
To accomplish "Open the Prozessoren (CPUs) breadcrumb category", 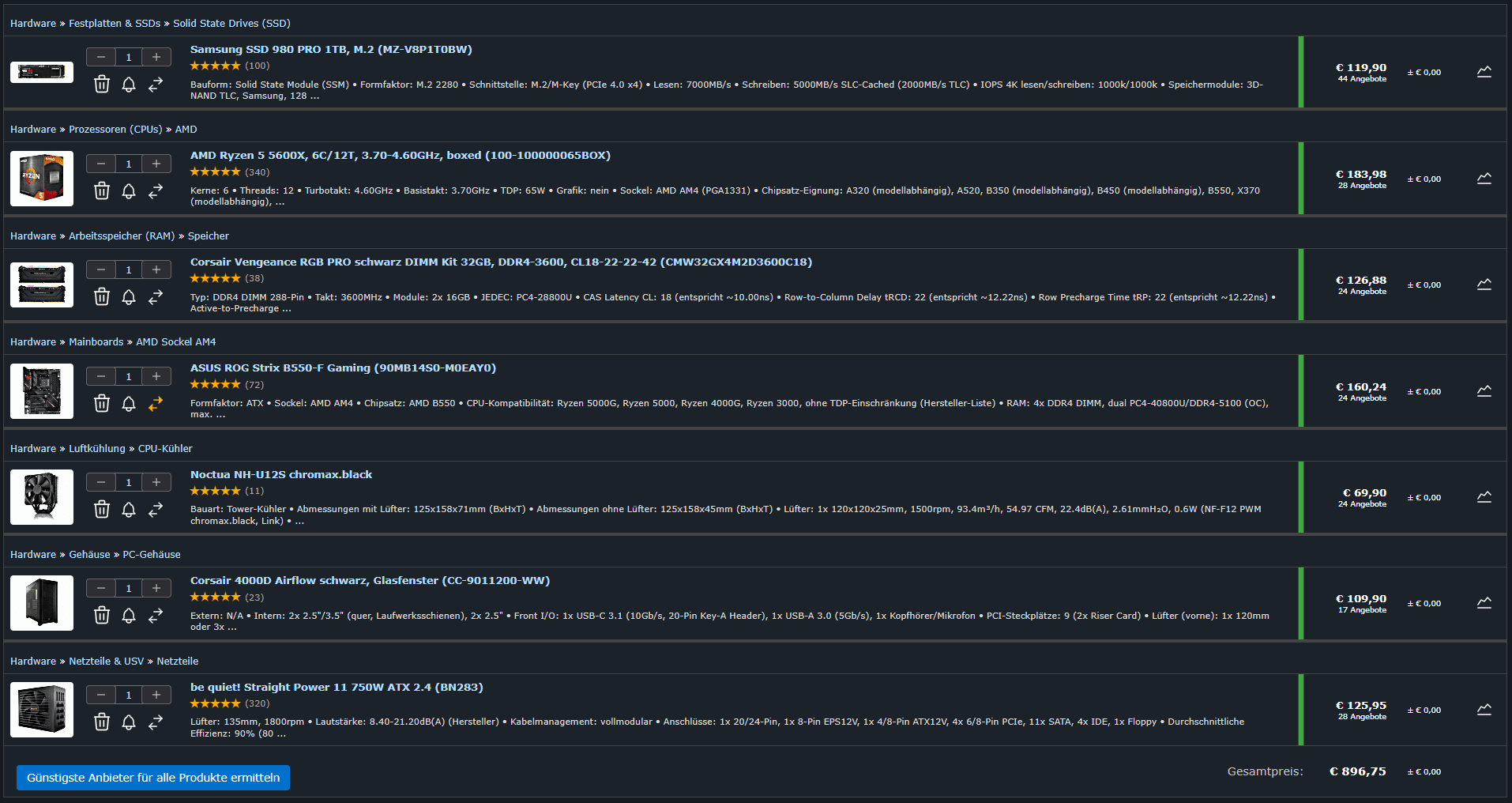I will tap(115, 130).
